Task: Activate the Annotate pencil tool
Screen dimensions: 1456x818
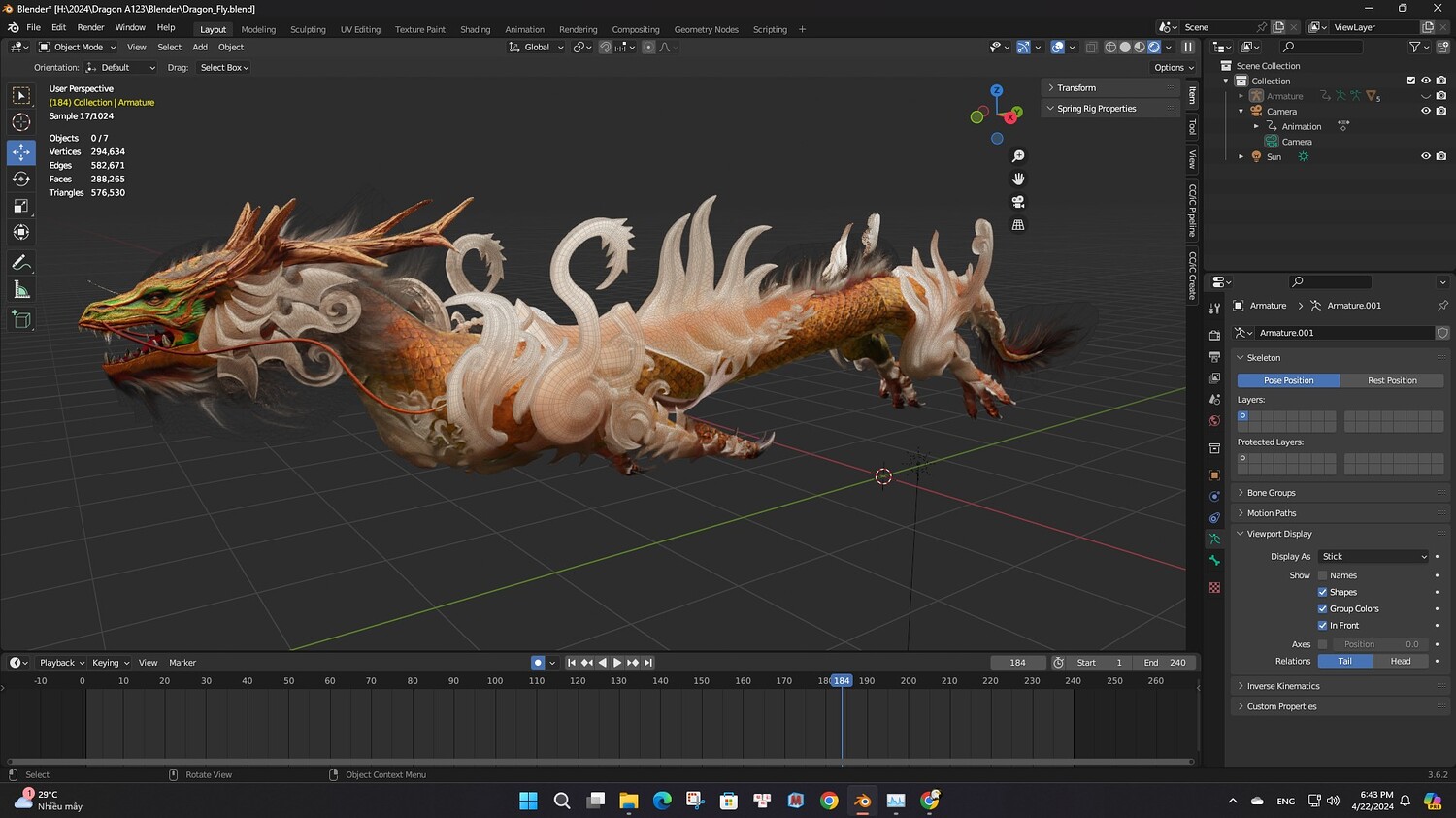Action: [x=20, y=263]
